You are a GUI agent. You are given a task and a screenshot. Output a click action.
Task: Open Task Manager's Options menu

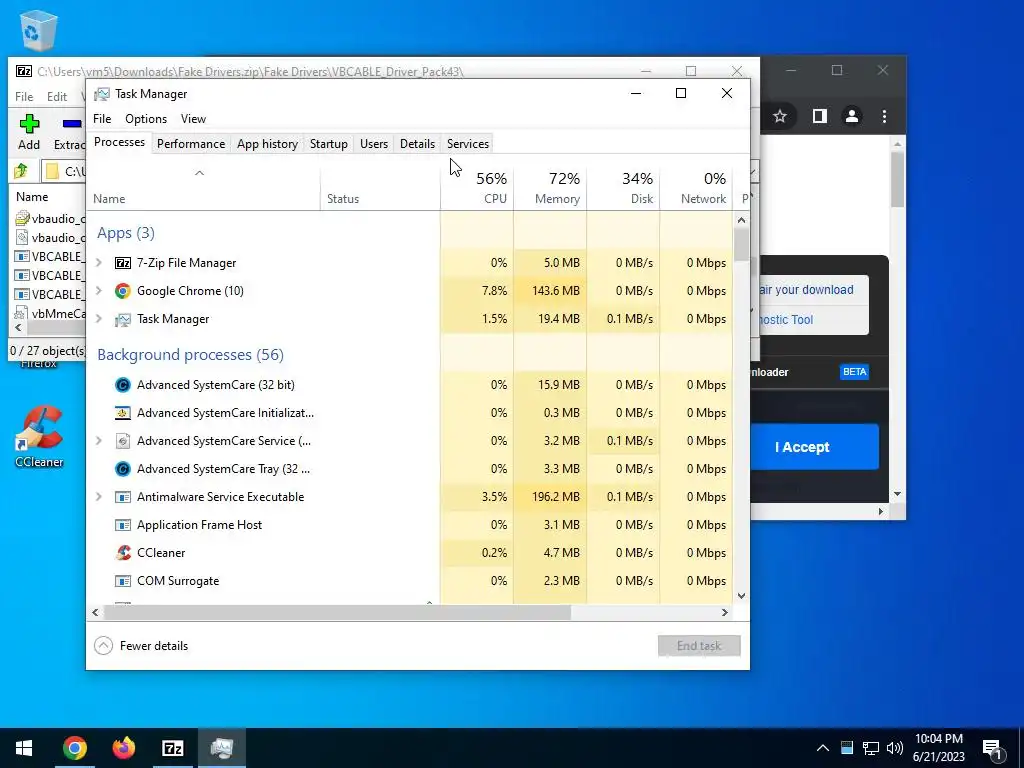pyautogui.click(x=146, y=119)
